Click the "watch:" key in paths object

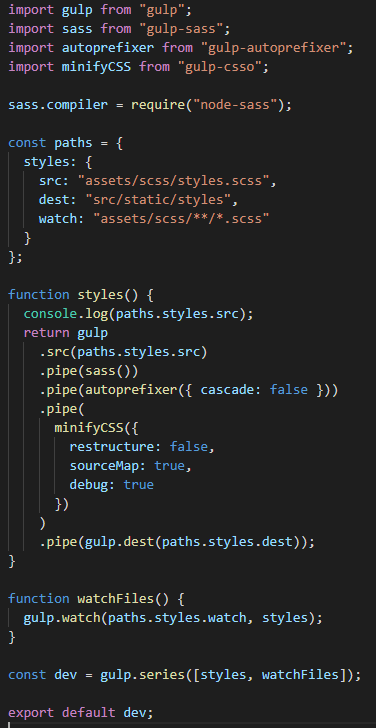pos(62,219)
